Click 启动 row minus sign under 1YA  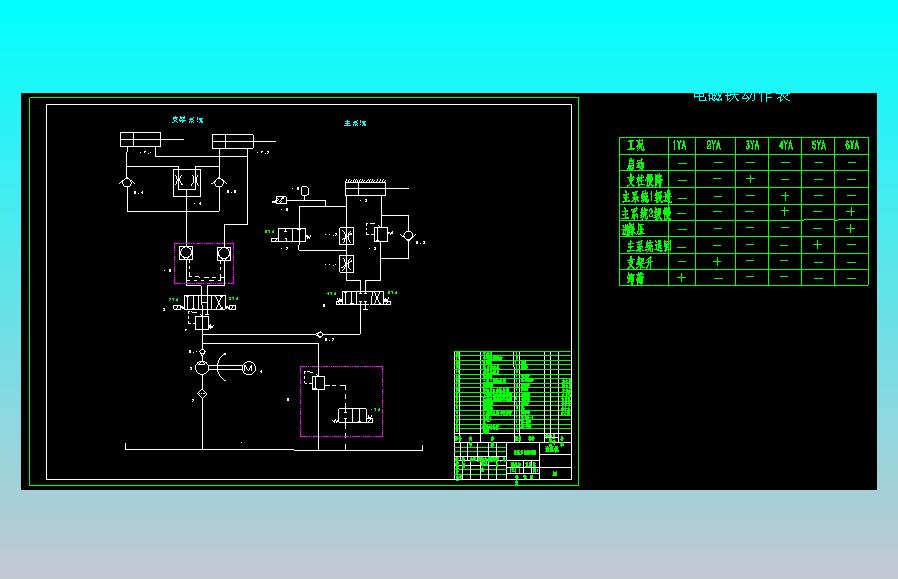682,163
